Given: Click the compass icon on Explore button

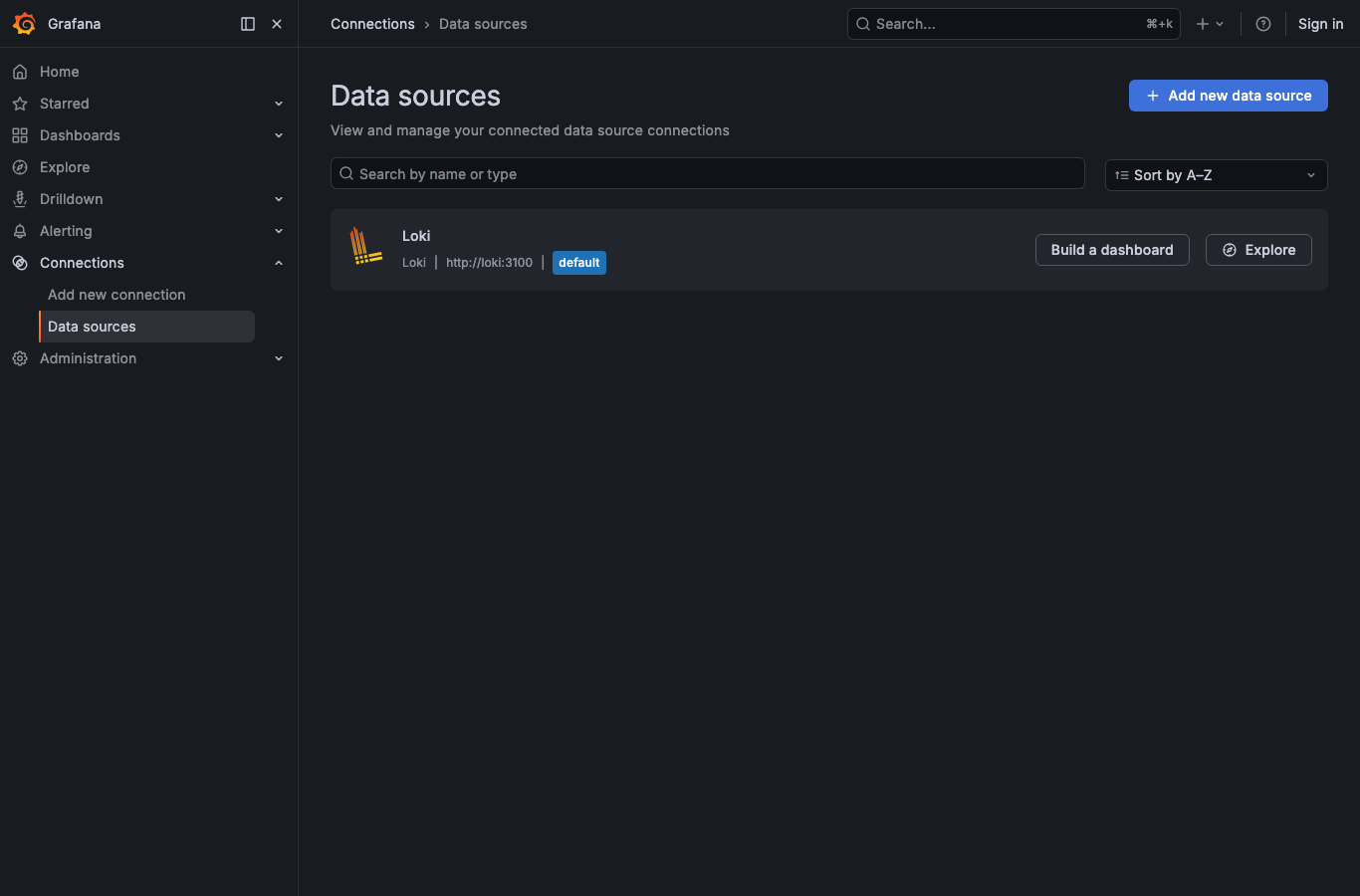Looking at the screenshot, I should (1230, 250).
